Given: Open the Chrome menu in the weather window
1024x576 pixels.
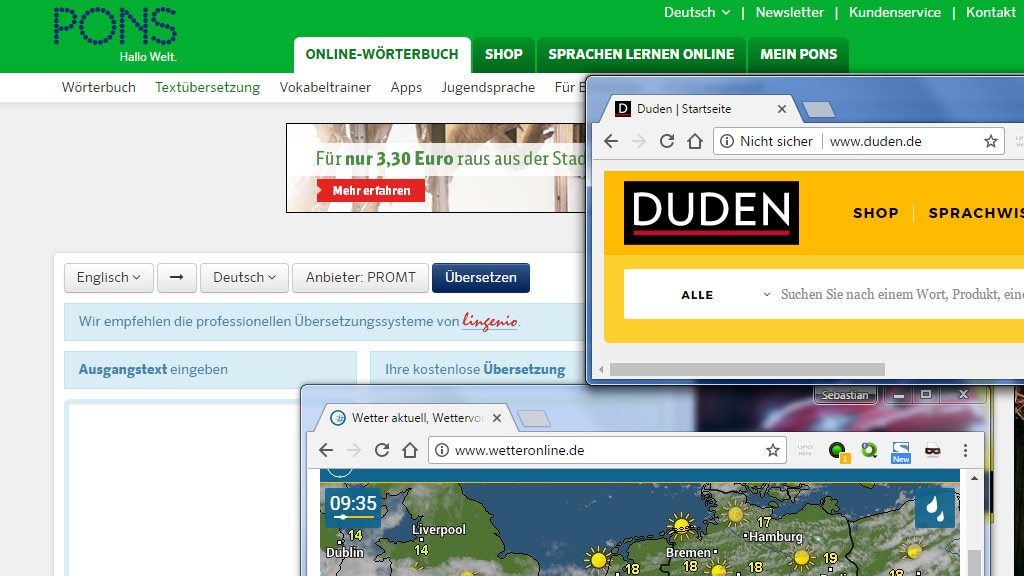Looking at the screenshot, I should 966,451.
